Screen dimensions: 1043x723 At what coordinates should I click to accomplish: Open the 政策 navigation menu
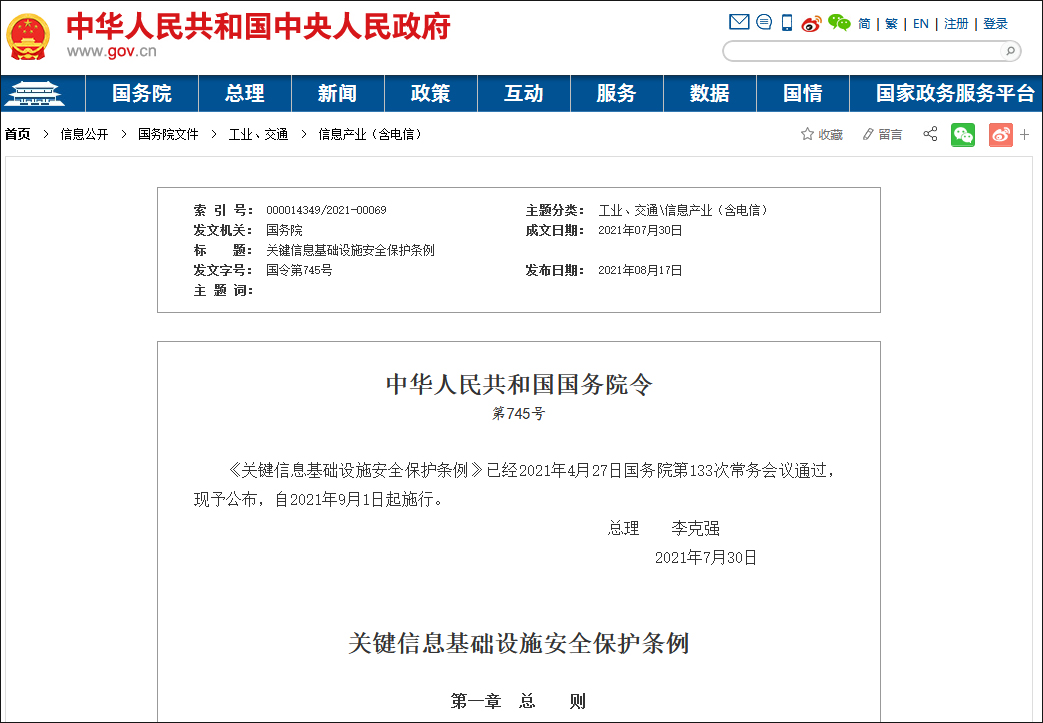[431, 93]
